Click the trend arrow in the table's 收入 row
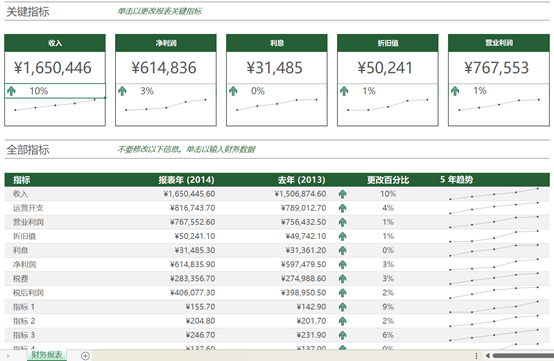The image size is (554, 361). click(342, 194)
